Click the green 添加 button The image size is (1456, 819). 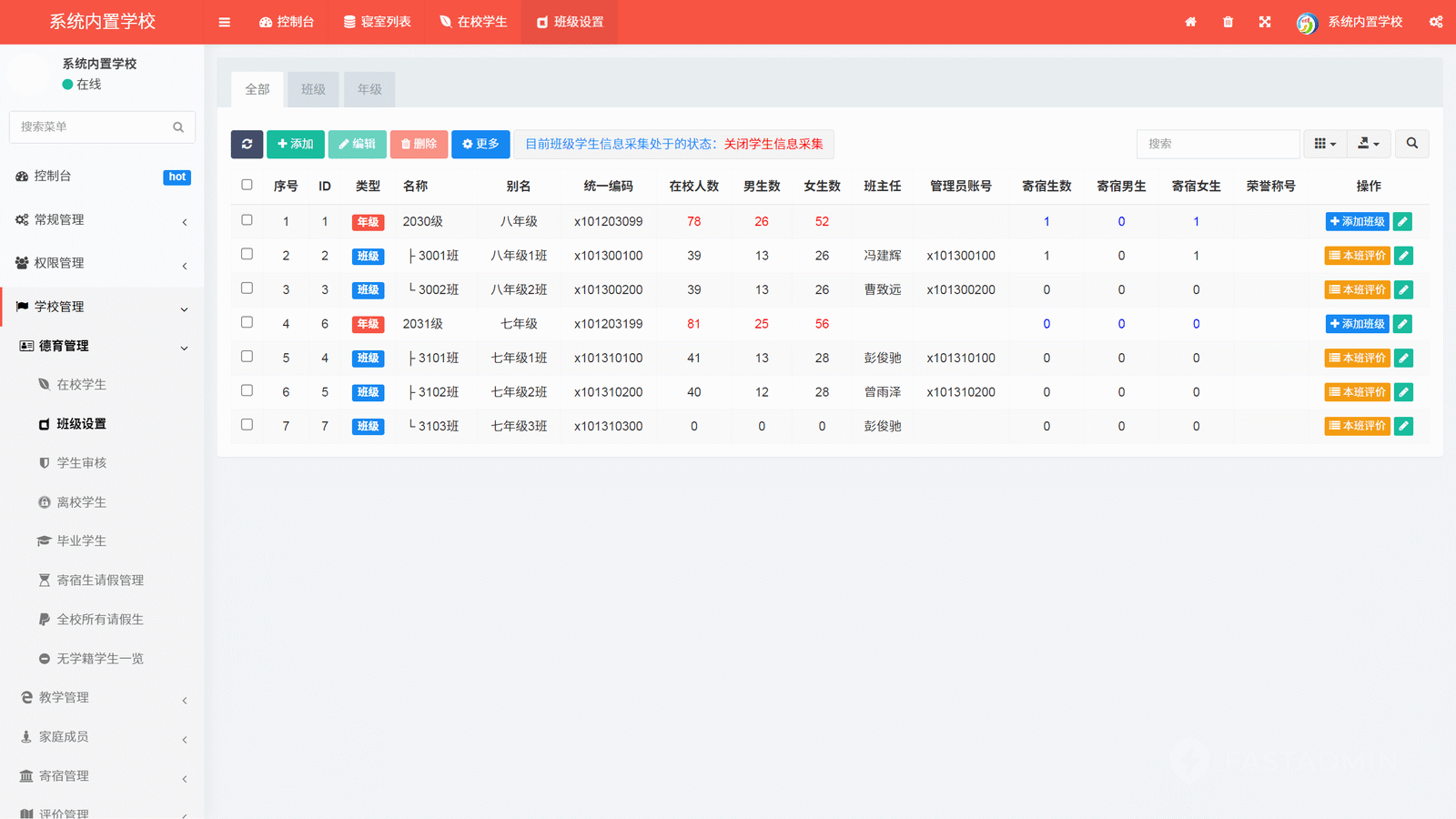click(x=295, y=144)
